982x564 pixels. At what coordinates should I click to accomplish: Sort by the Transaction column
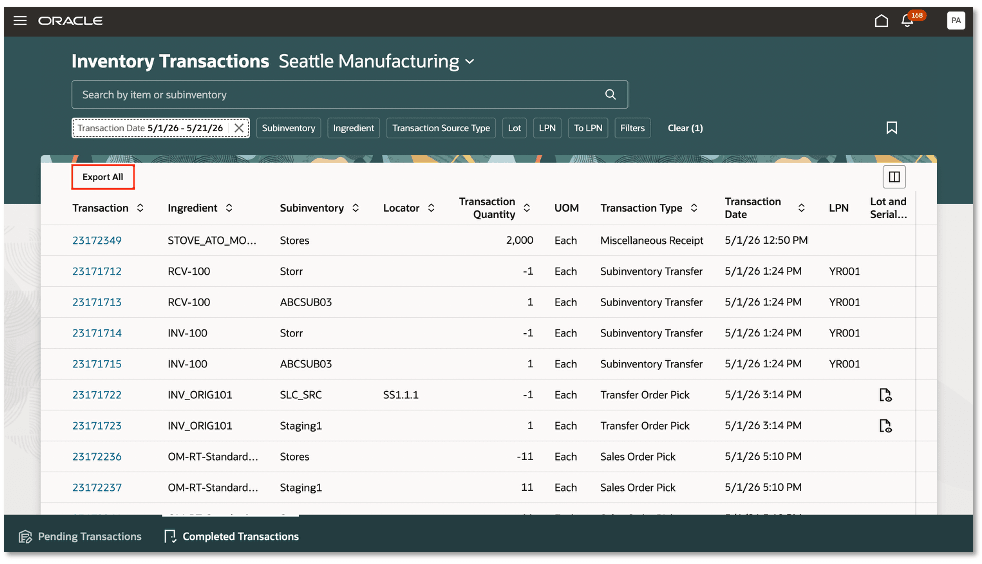pyautogui.click(x=140, y=208)
